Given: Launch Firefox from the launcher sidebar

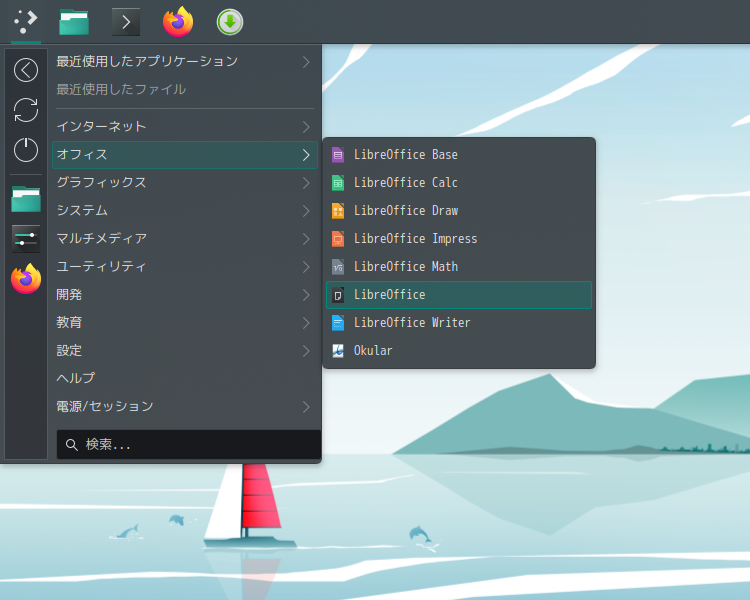Looking at the screenshot, I should 26,279.
